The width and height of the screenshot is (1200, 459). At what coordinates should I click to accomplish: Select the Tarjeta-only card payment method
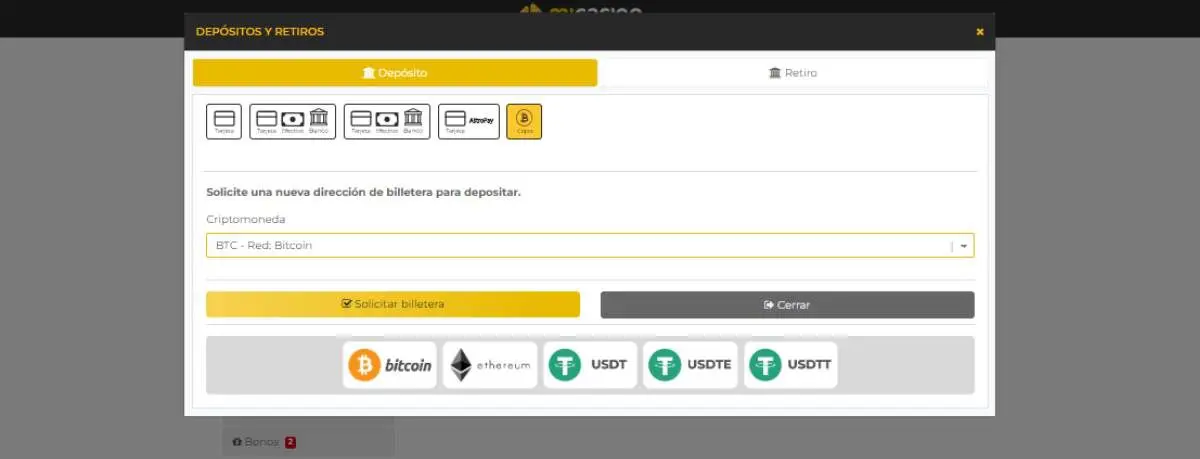[x=224, y=121]
